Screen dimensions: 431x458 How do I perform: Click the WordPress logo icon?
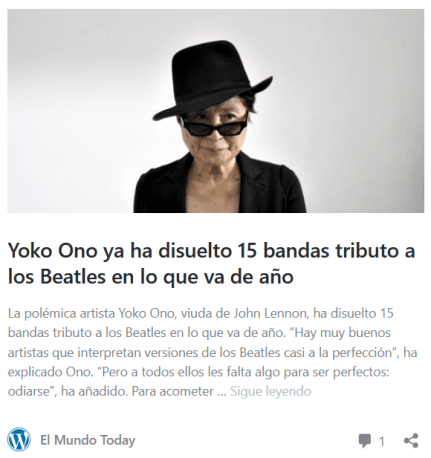click(x=19, y=440)
